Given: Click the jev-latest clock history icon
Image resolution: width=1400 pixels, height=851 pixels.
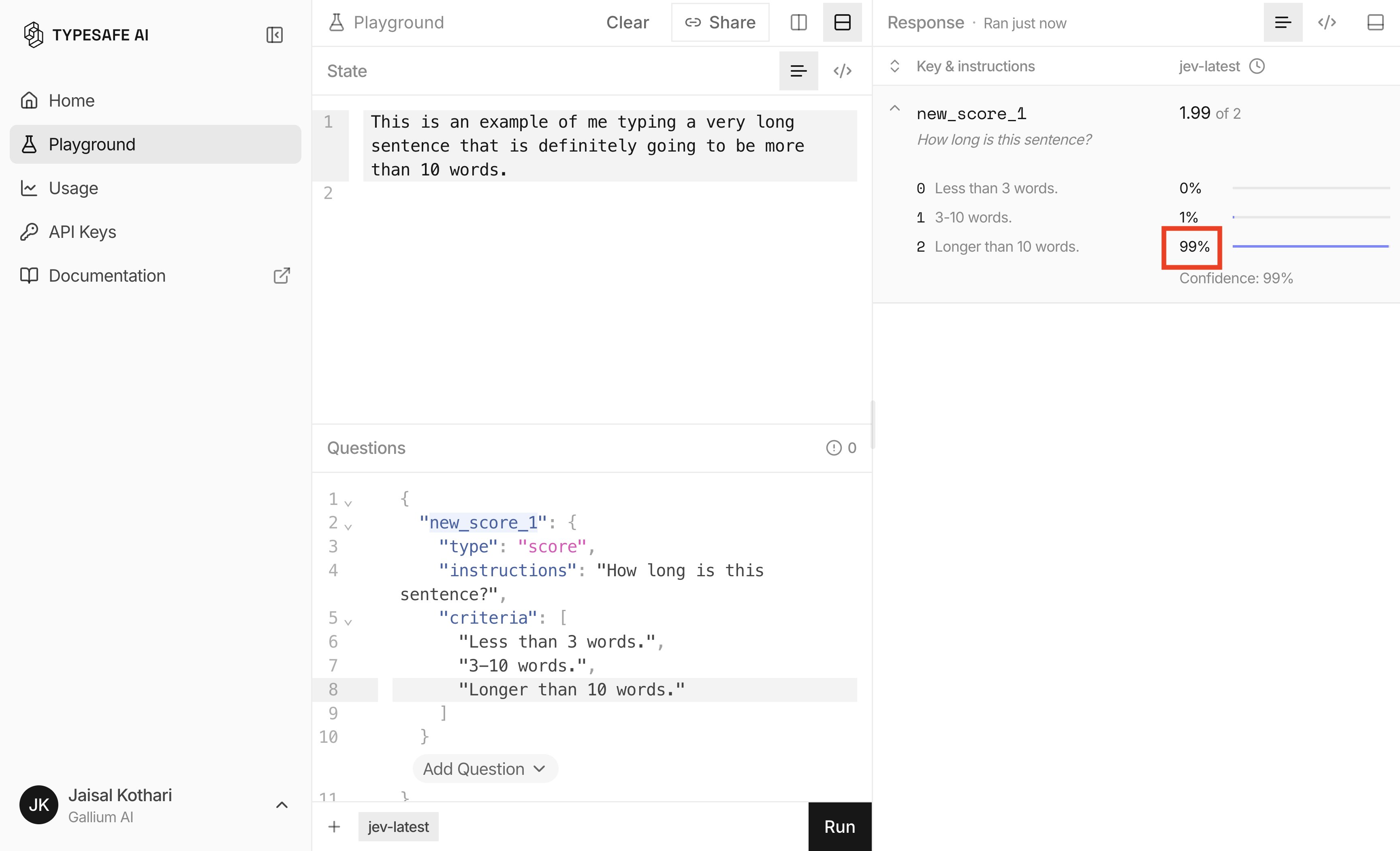Looking at the screenshot, I should click(x=1257, y=66).
